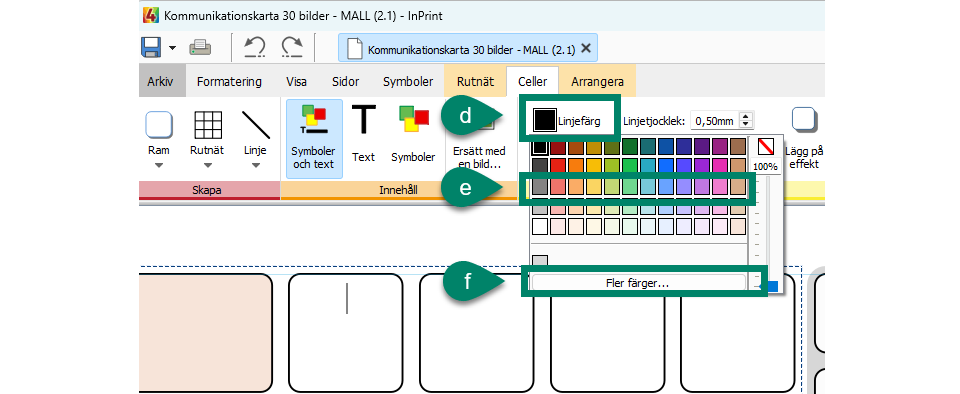The height and width of the screenshot is (394, 960).
Task: Pick the bright yellow swatch
Action: click(x=594, y=166)
